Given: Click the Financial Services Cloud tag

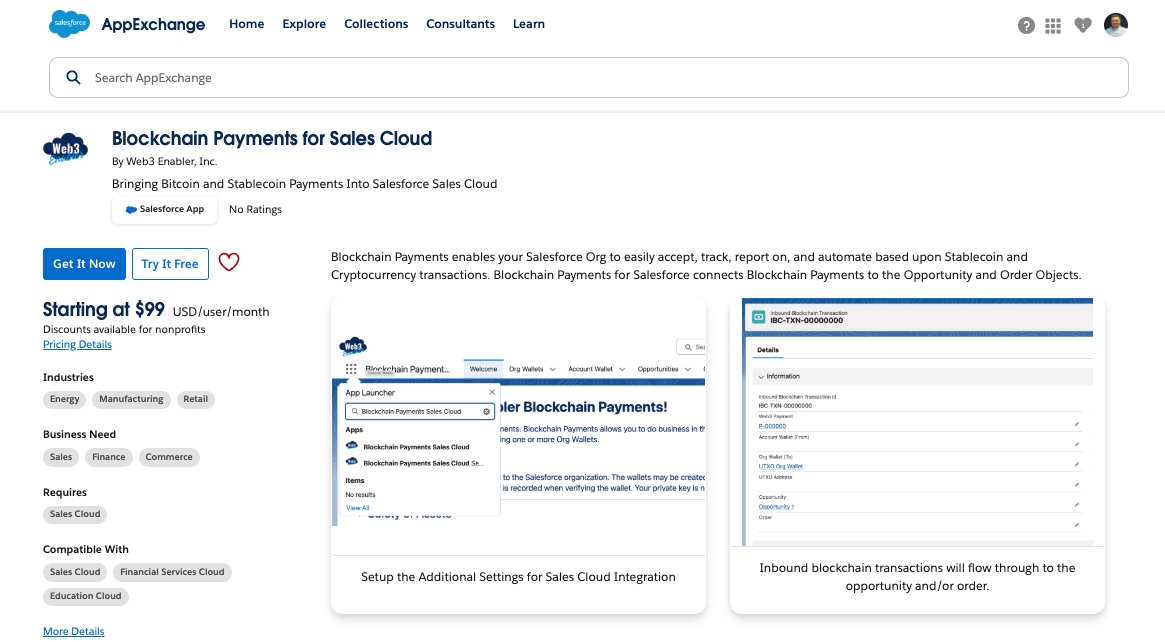Looking at the screenshot, I should coord(172,572).
